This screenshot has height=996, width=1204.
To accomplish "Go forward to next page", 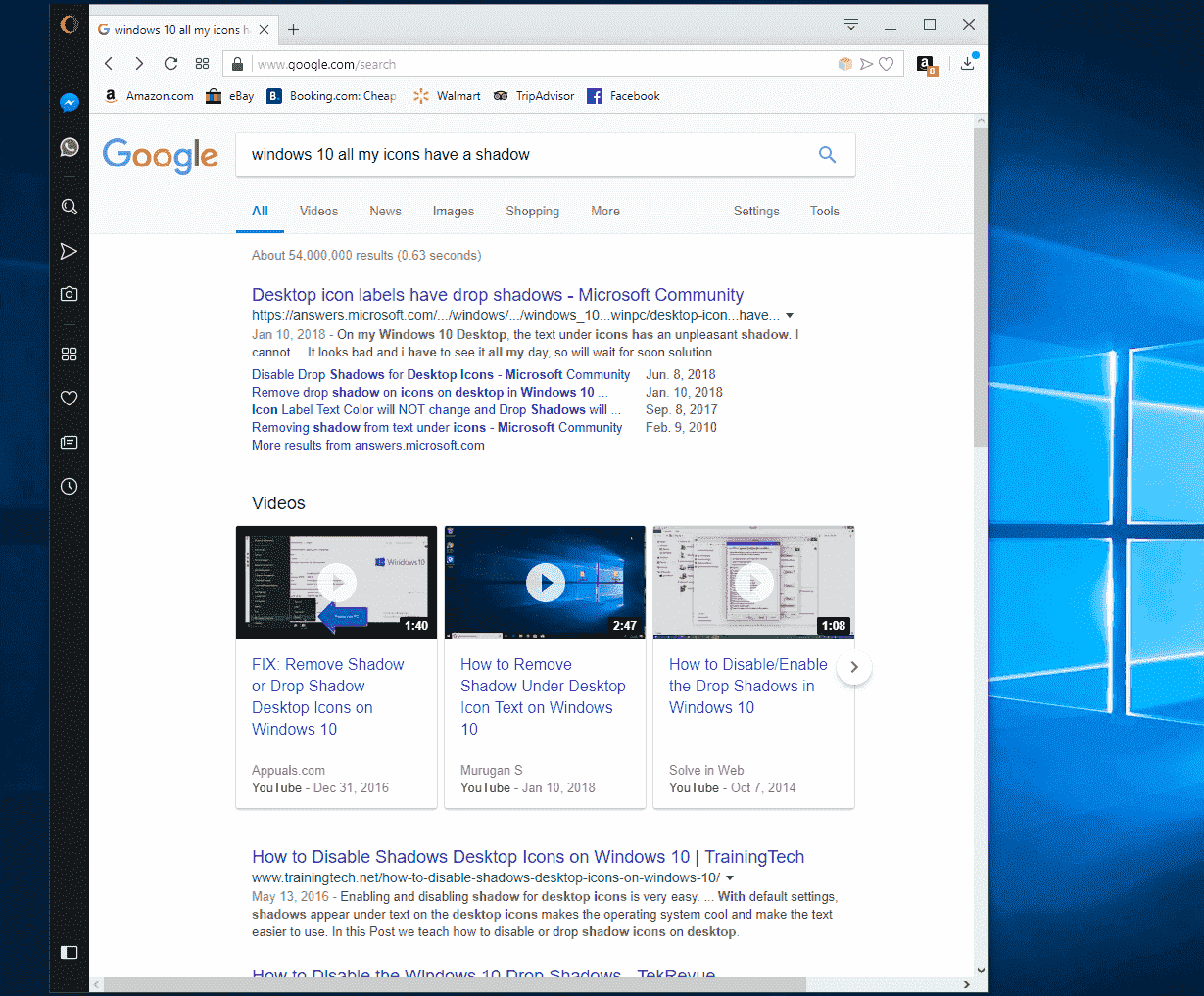I will [139, 64].
